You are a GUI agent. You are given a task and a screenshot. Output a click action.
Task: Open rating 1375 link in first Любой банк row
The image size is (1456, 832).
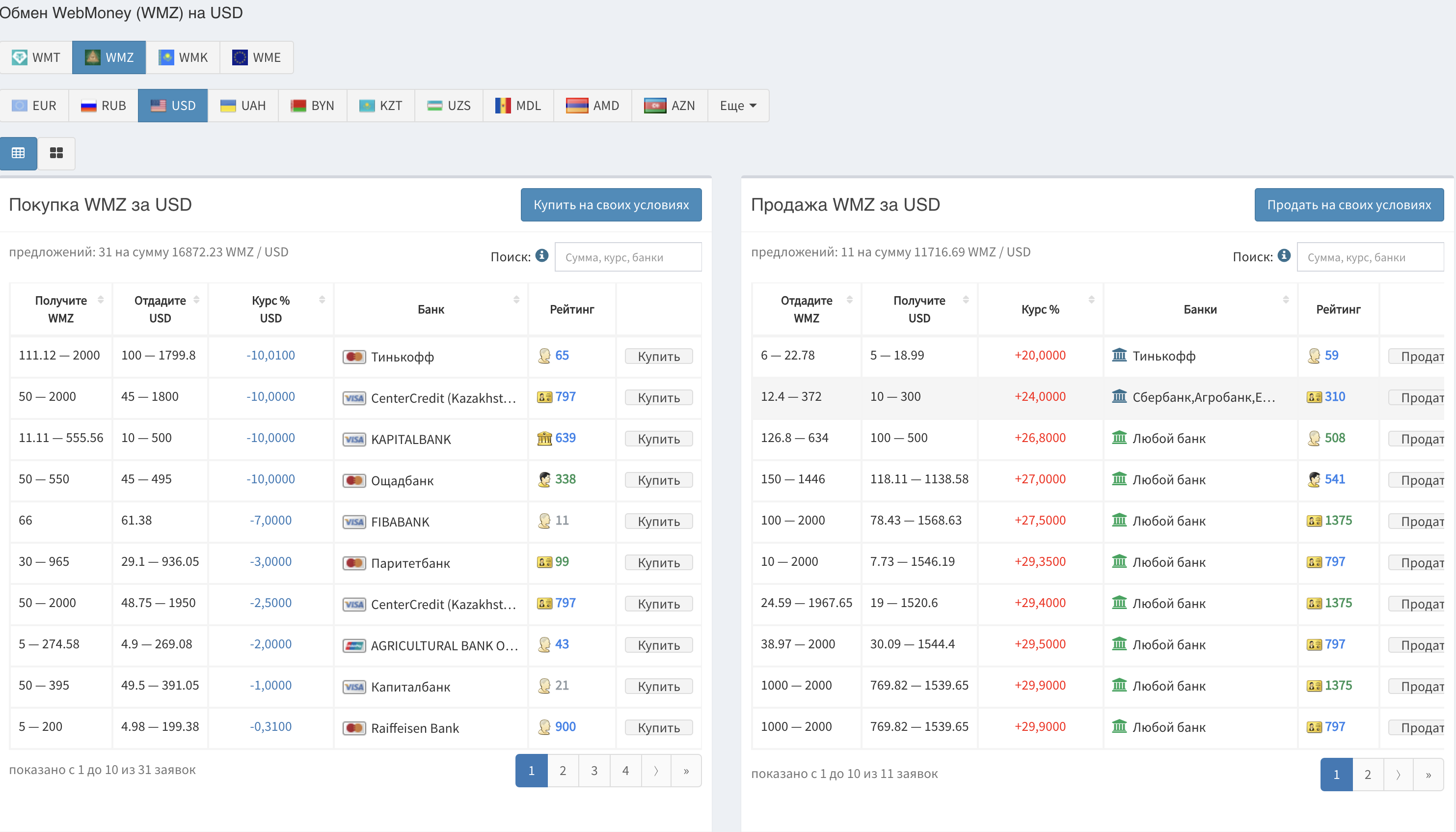coord(1338,520)
